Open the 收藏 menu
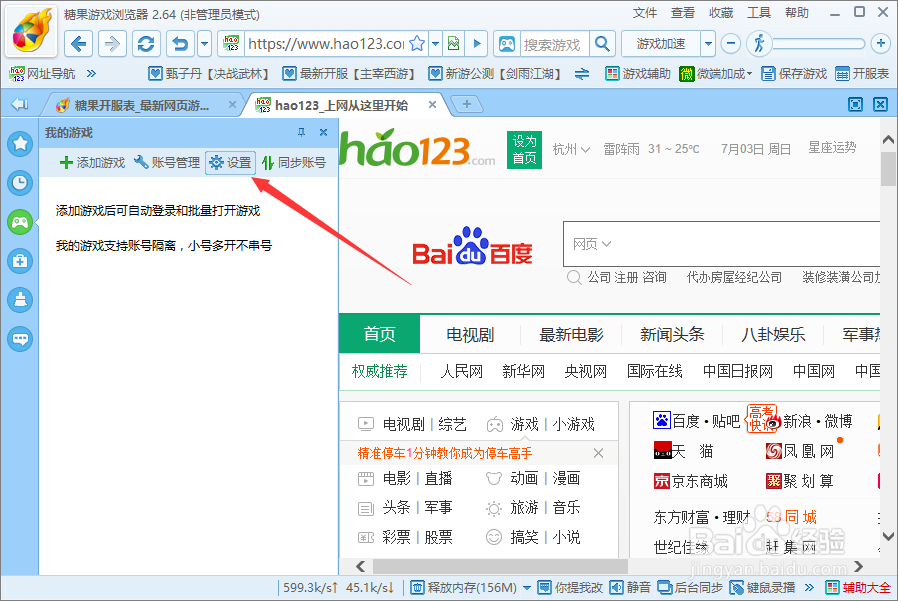 (721, 13)
